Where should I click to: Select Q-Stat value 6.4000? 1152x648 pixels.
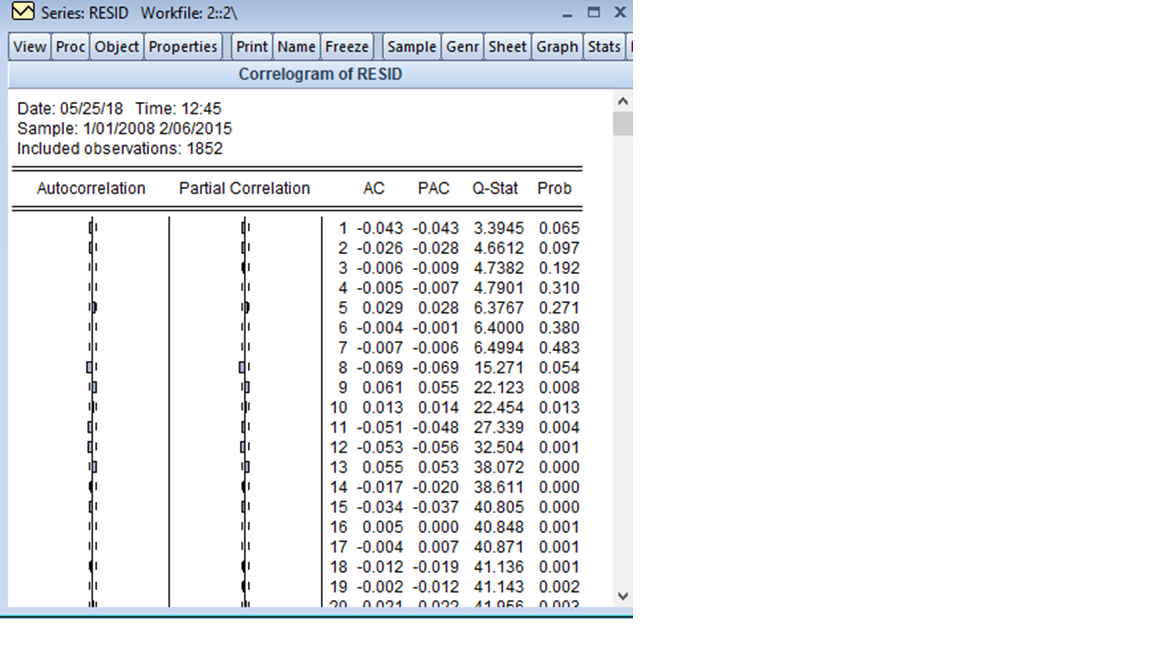point(499,328)
